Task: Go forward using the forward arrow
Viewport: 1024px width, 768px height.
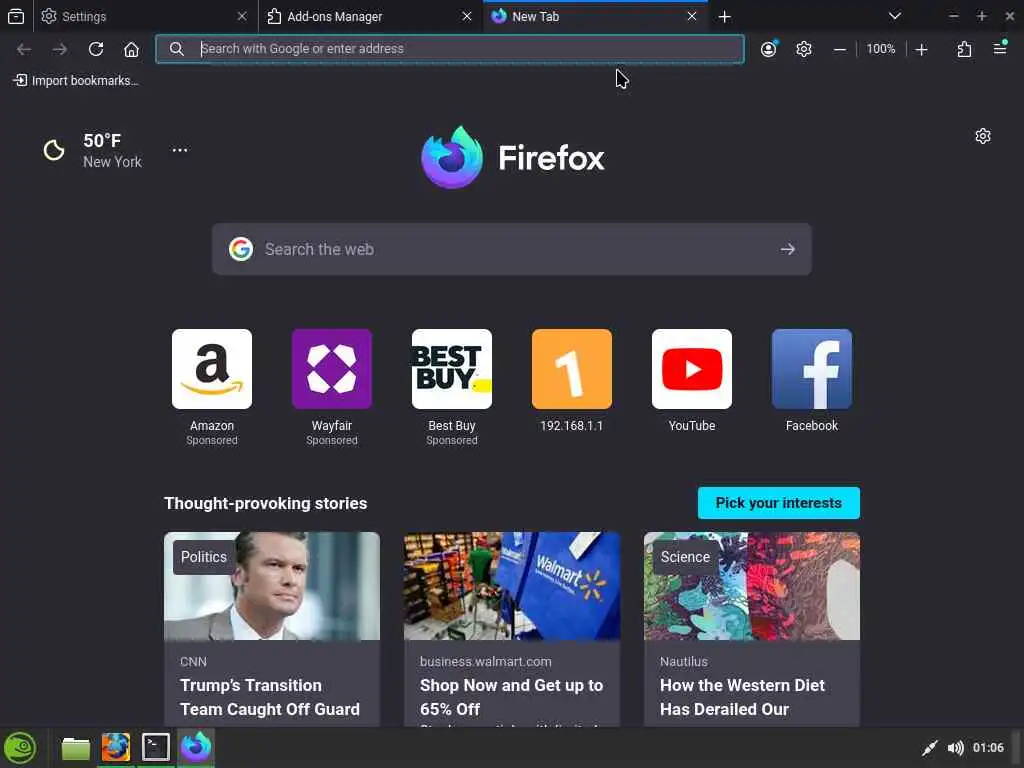Action: (59, 49)
